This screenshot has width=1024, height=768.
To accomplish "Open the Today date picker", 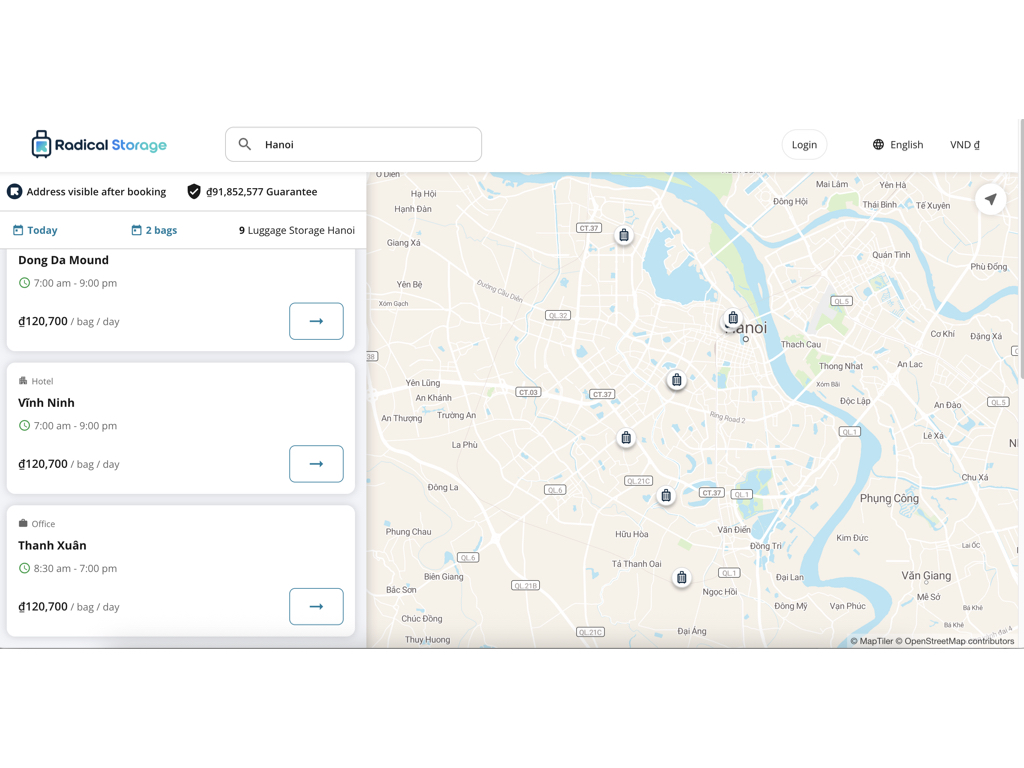I will click(35, 230).
